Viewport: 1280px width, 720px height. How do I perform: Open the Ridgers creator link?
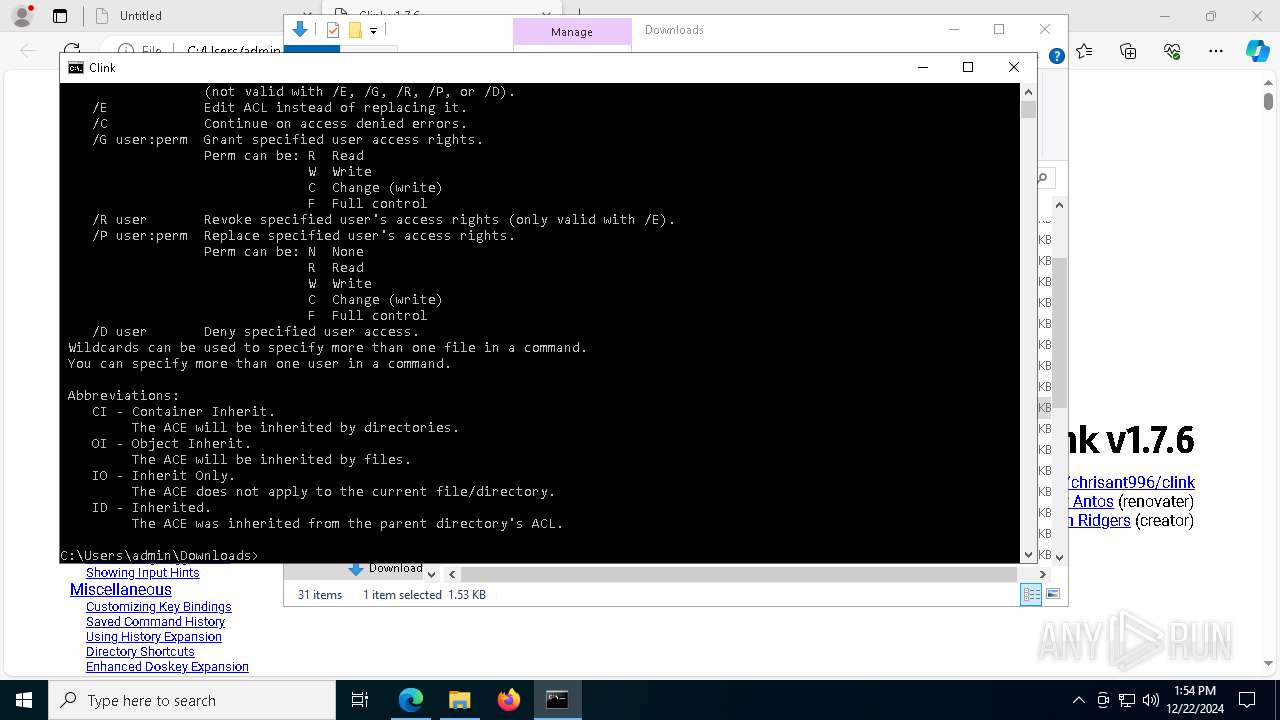(x=1098, y=520)
